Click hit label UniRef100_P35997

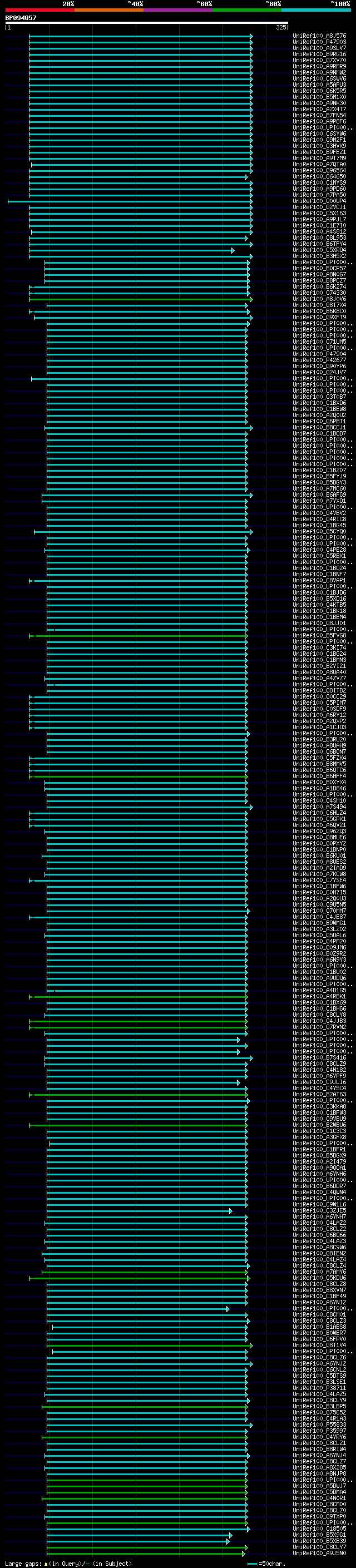[x=319, y=1431]
